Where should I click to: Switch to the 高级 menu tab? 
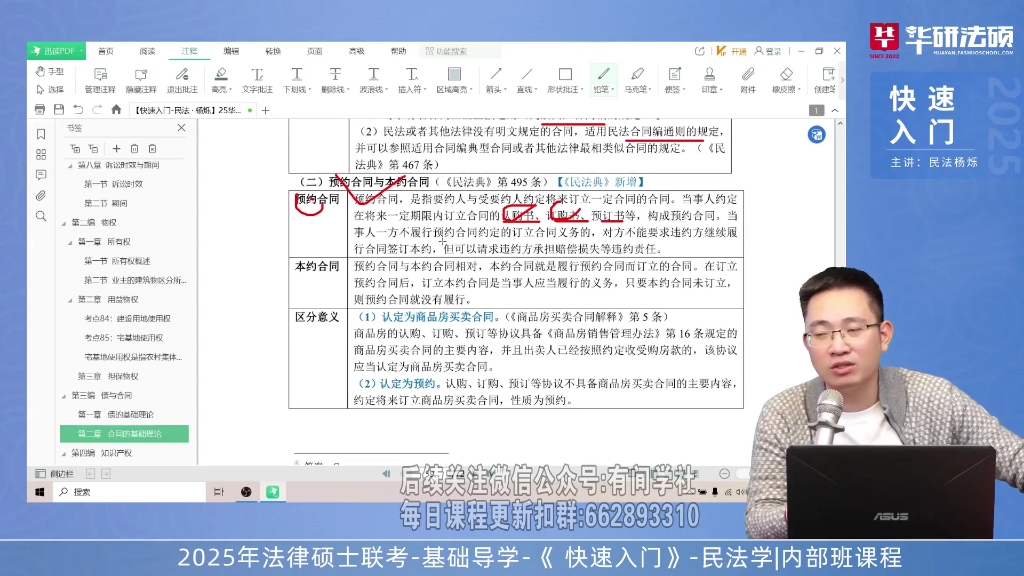pos(357,51)
